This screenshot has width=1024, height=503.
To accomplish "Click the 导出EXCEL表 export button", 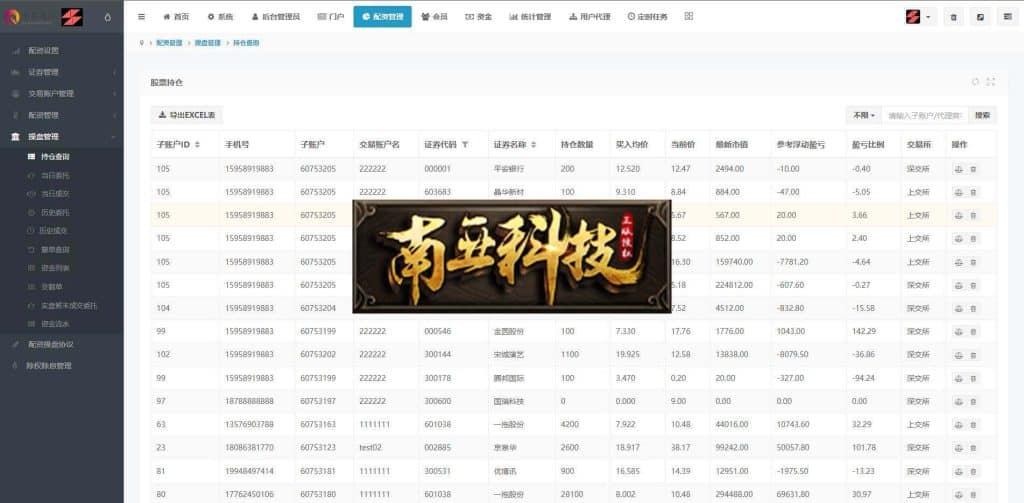I will (187, 115).
